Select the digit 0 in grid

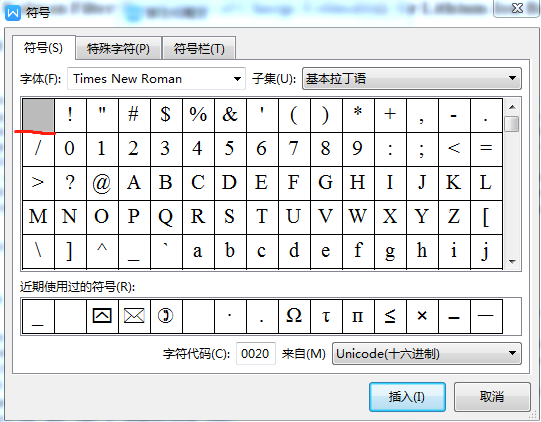[x=70, y=149]
